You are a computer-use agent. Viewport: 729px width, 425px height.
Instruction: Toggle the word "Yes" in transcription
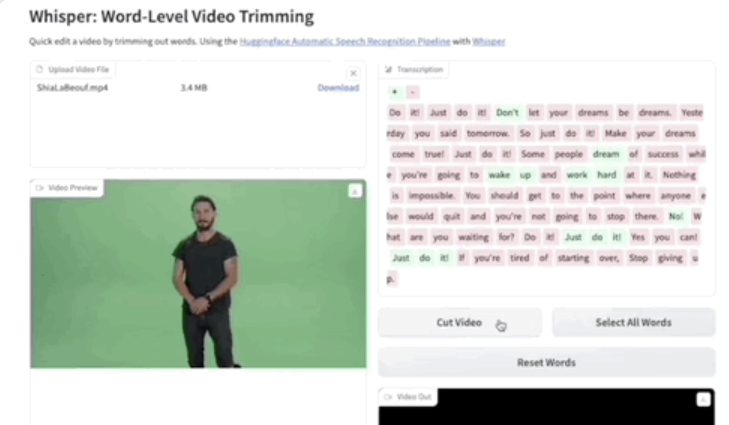click(637, 237)
